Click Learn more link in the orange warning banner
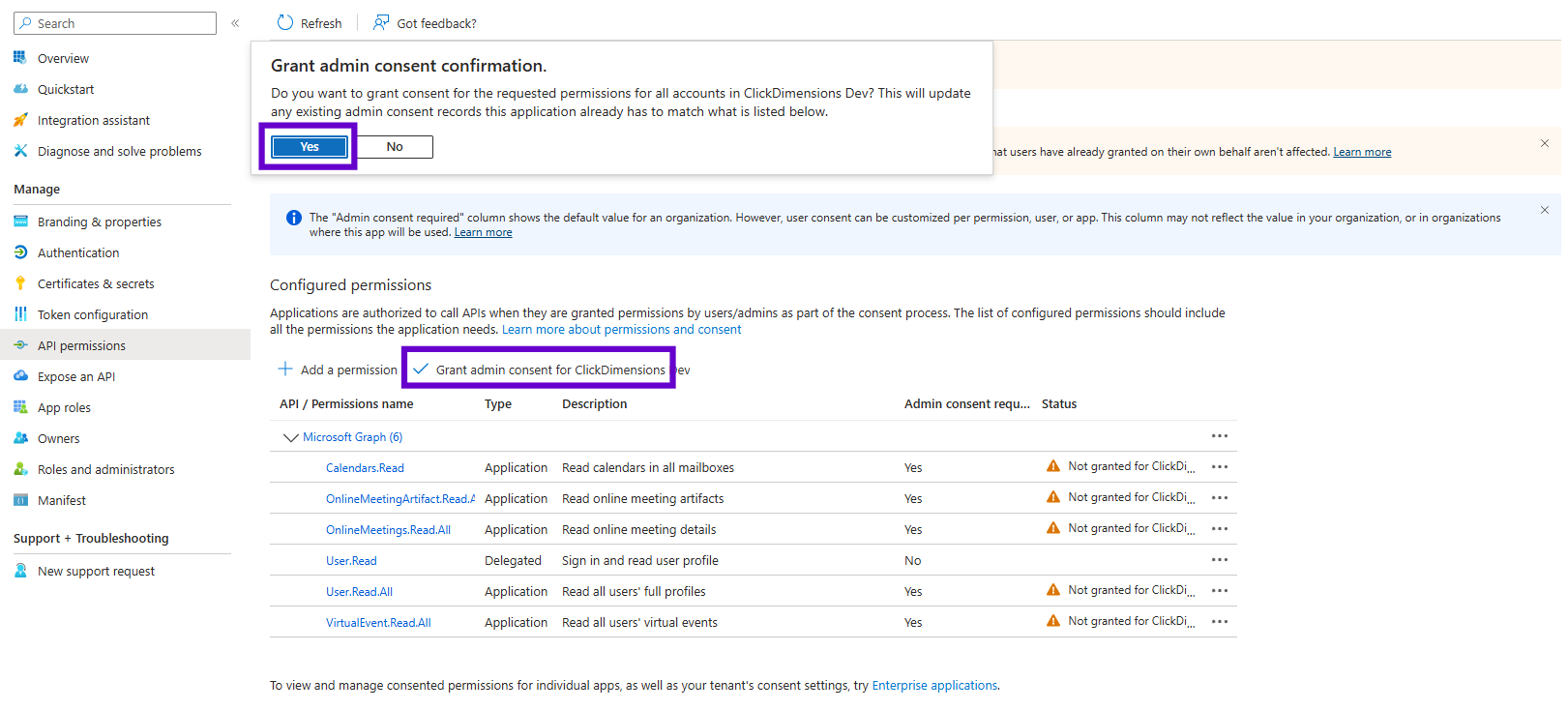 tap(1362, 152)
